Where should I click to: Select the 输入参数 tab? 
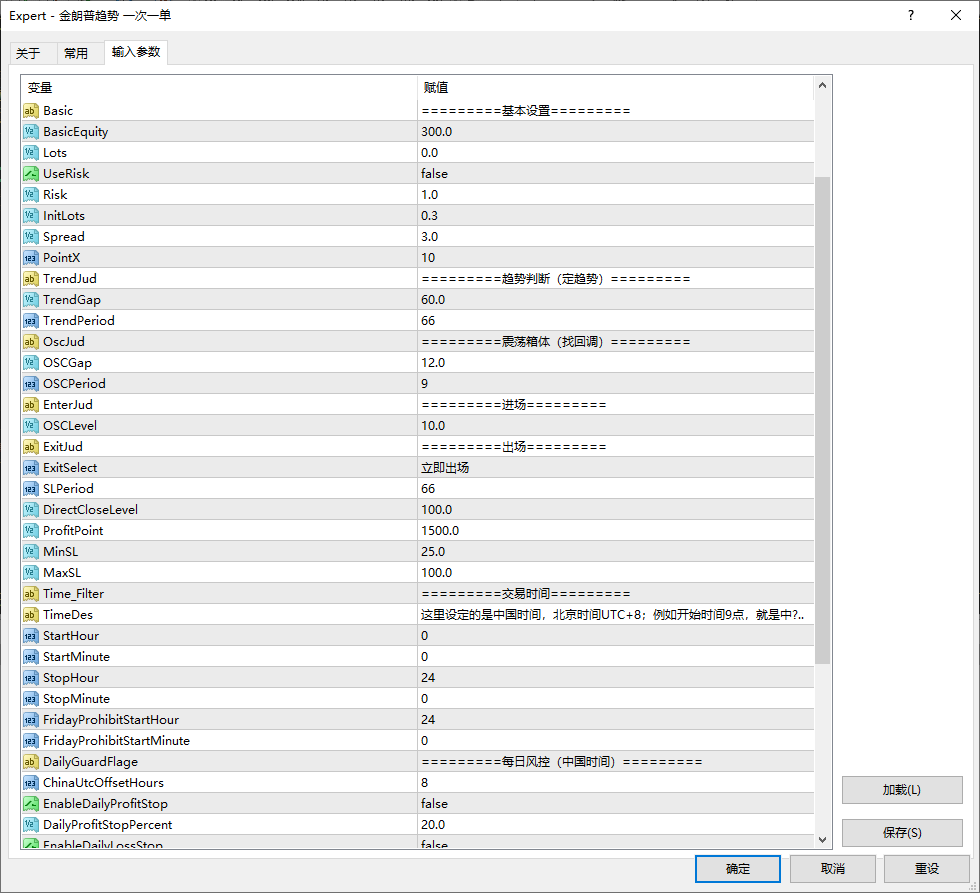pos(136,52)
